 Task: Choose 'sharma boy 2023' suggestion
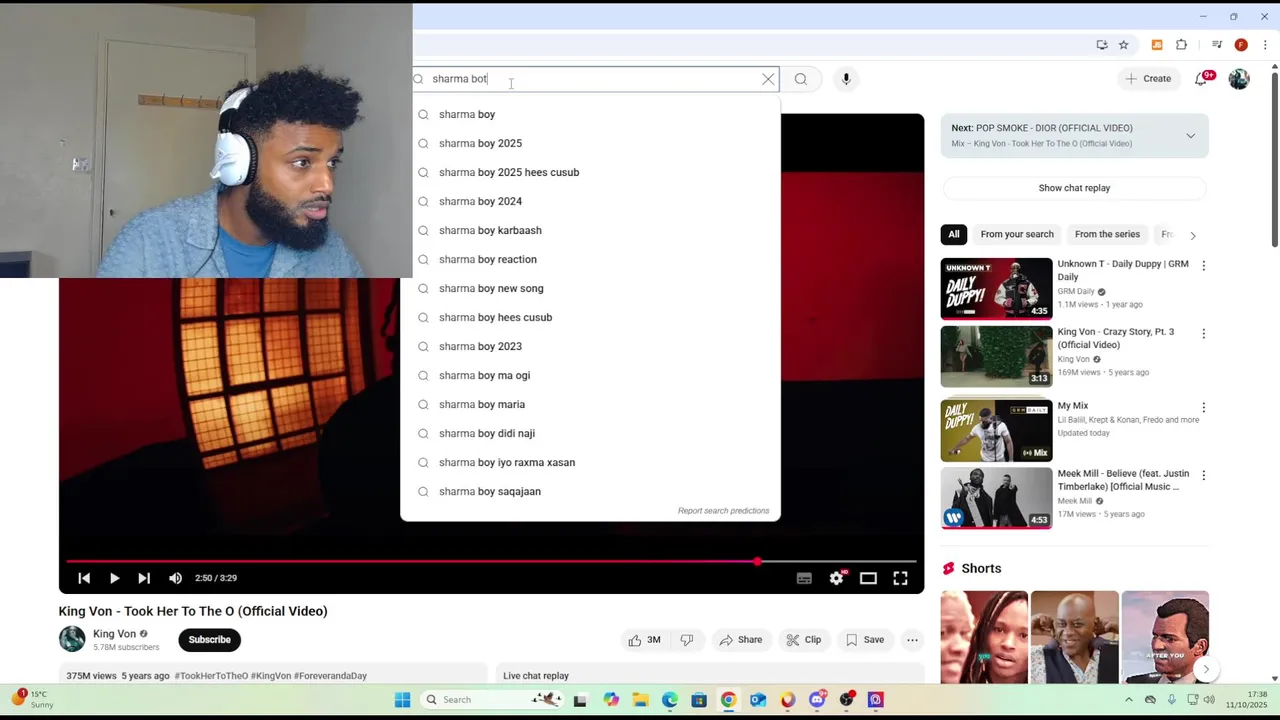(x=590, y=346)
